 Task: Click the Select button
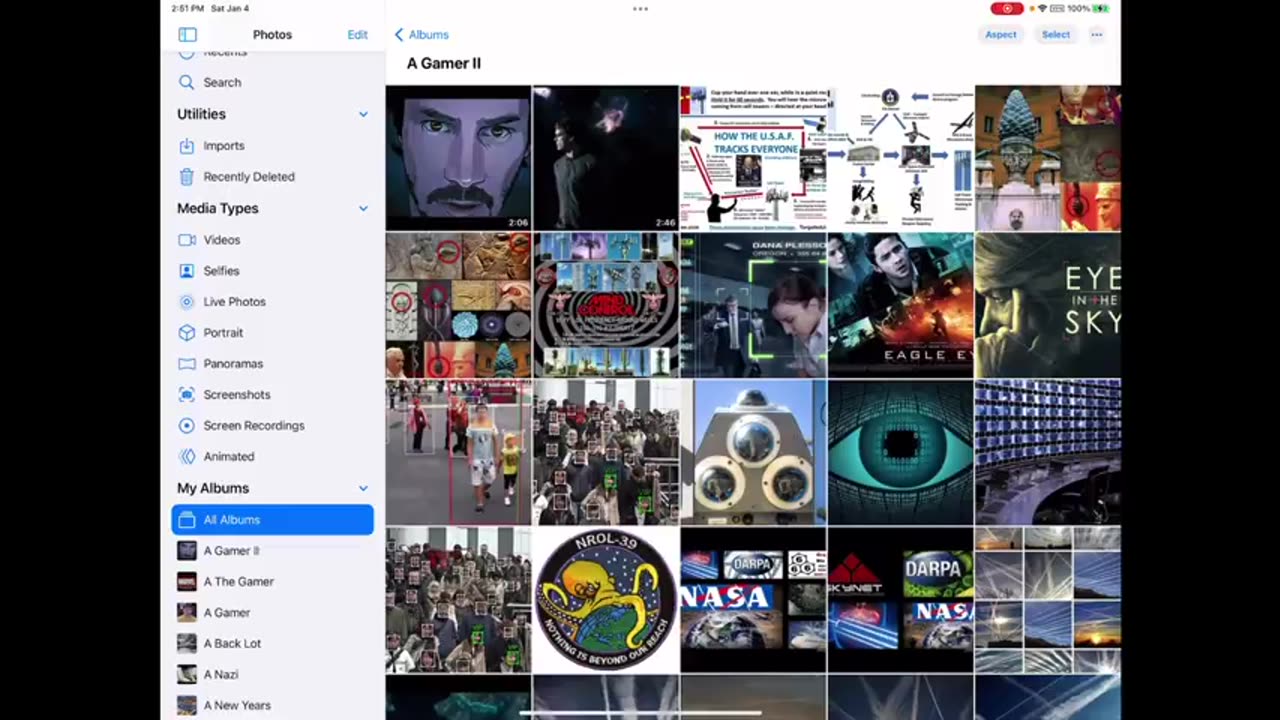coord(1056,34)
